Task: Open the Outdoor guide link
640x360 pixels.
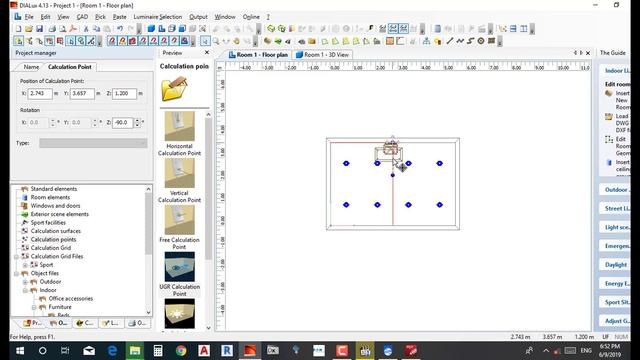Action: (616, 189)
